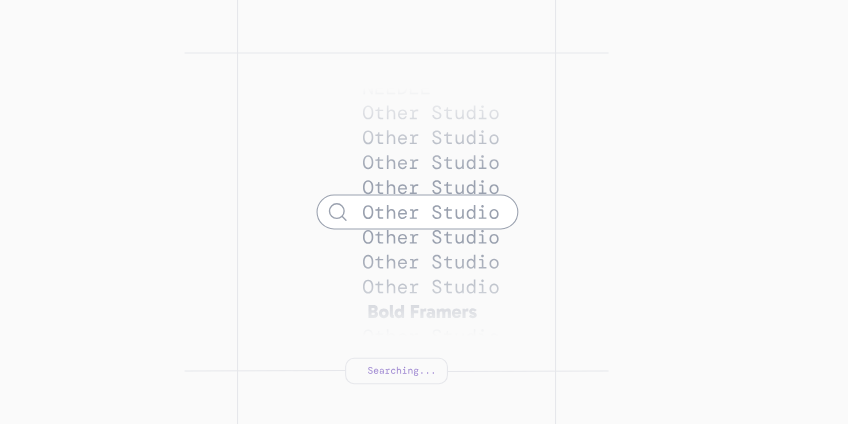Click the empty left end of the Searching badge
848x424 pixels.
355,371
